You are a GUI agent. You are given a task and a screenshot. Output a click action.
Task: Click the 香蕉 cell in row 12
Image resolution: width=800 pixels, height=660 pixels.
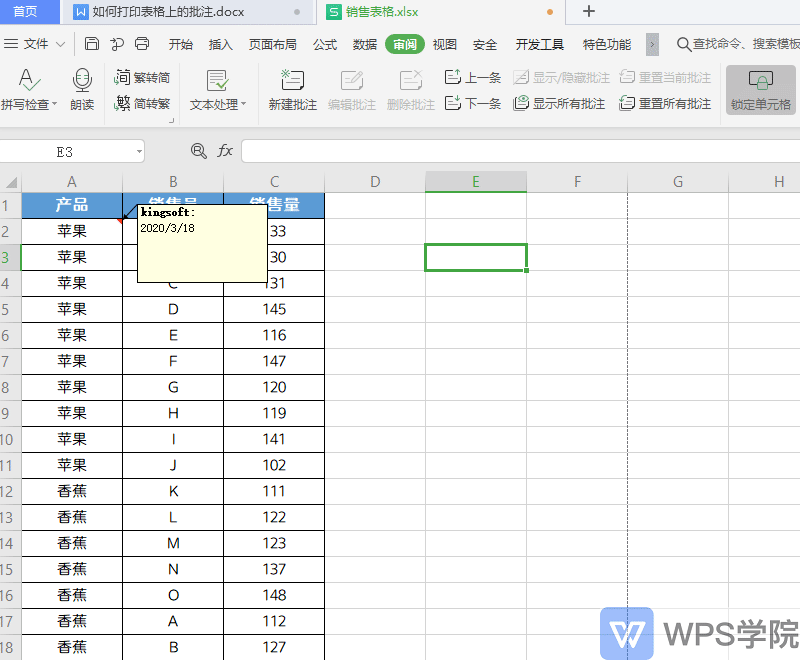[x=72, y=491]
